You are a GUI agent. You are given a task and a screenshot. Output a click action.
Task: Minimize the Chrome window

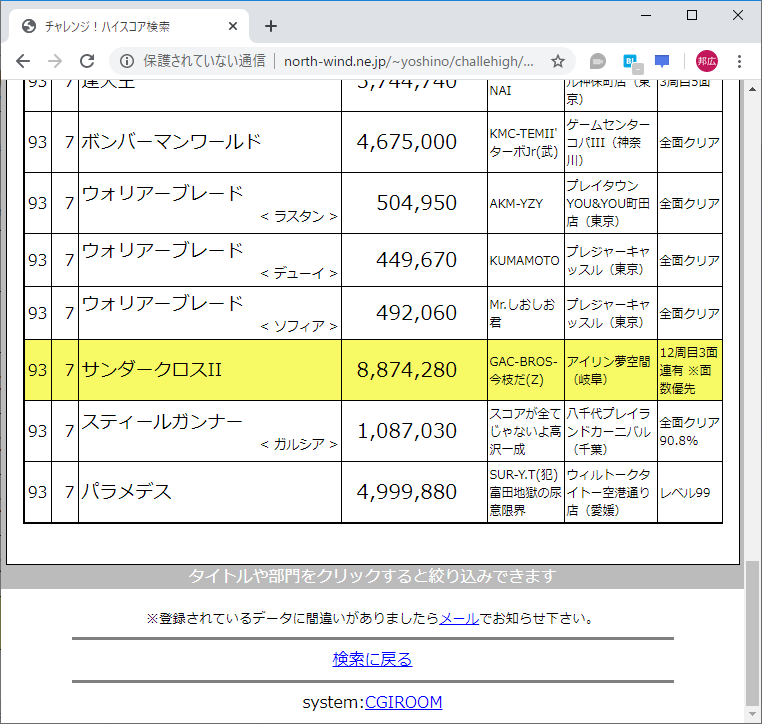[646, 16]
